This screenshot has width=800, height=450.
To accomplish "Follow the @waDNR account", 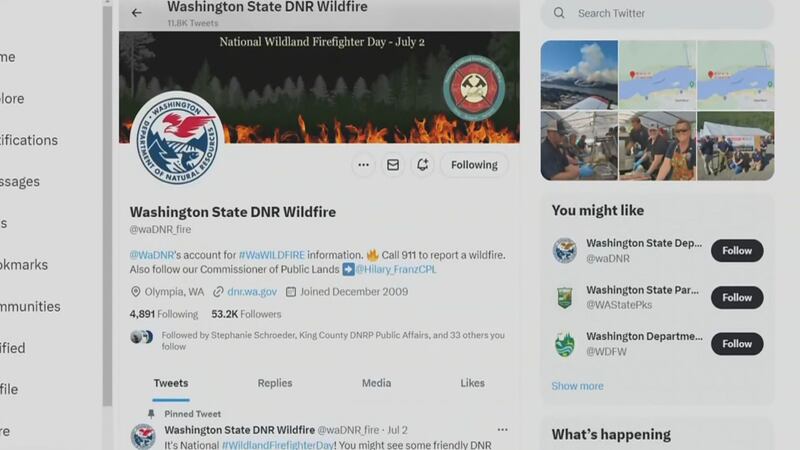I will [x=737, y=251].
